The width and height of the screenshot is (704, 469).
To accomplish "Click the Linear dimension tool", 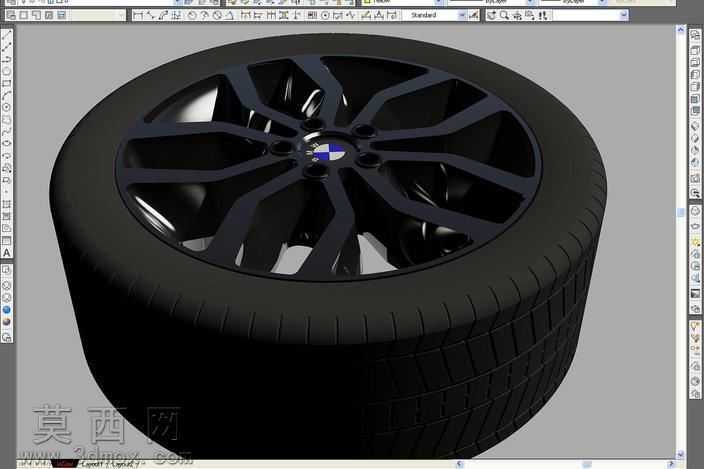I will coord(138,16).
